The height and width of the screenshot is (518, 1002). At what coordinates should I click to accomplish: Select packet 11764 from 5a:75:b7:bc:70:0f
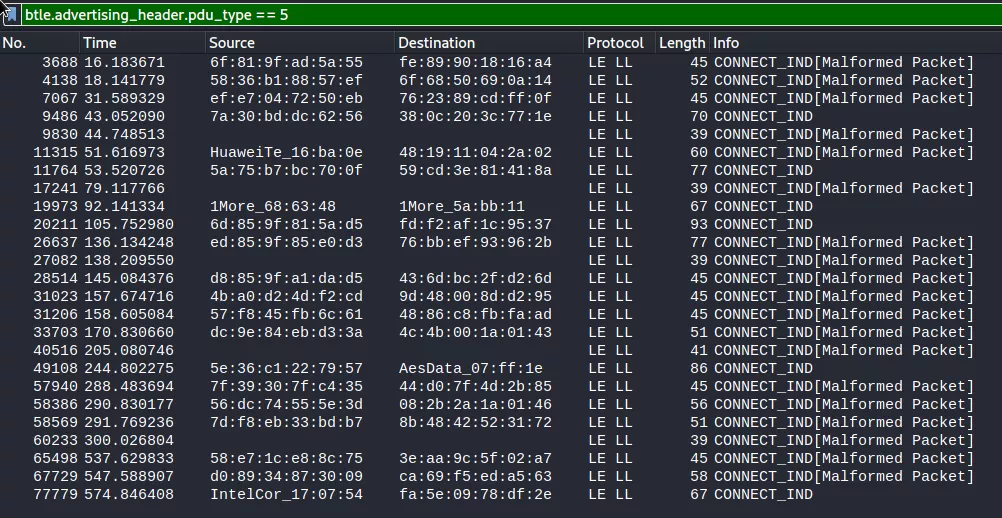(x=501, y=171)
